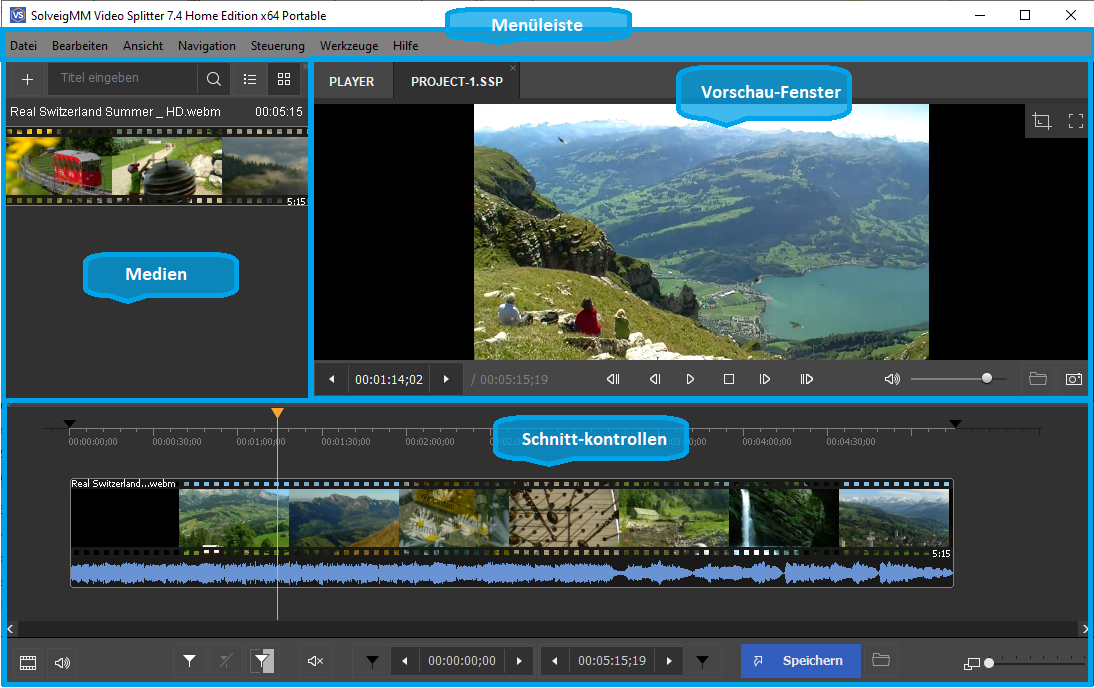Switch to the PROJECT-1.SSP tab
The height and width of the screenshot is (688, 1094).
click(457, 82)
